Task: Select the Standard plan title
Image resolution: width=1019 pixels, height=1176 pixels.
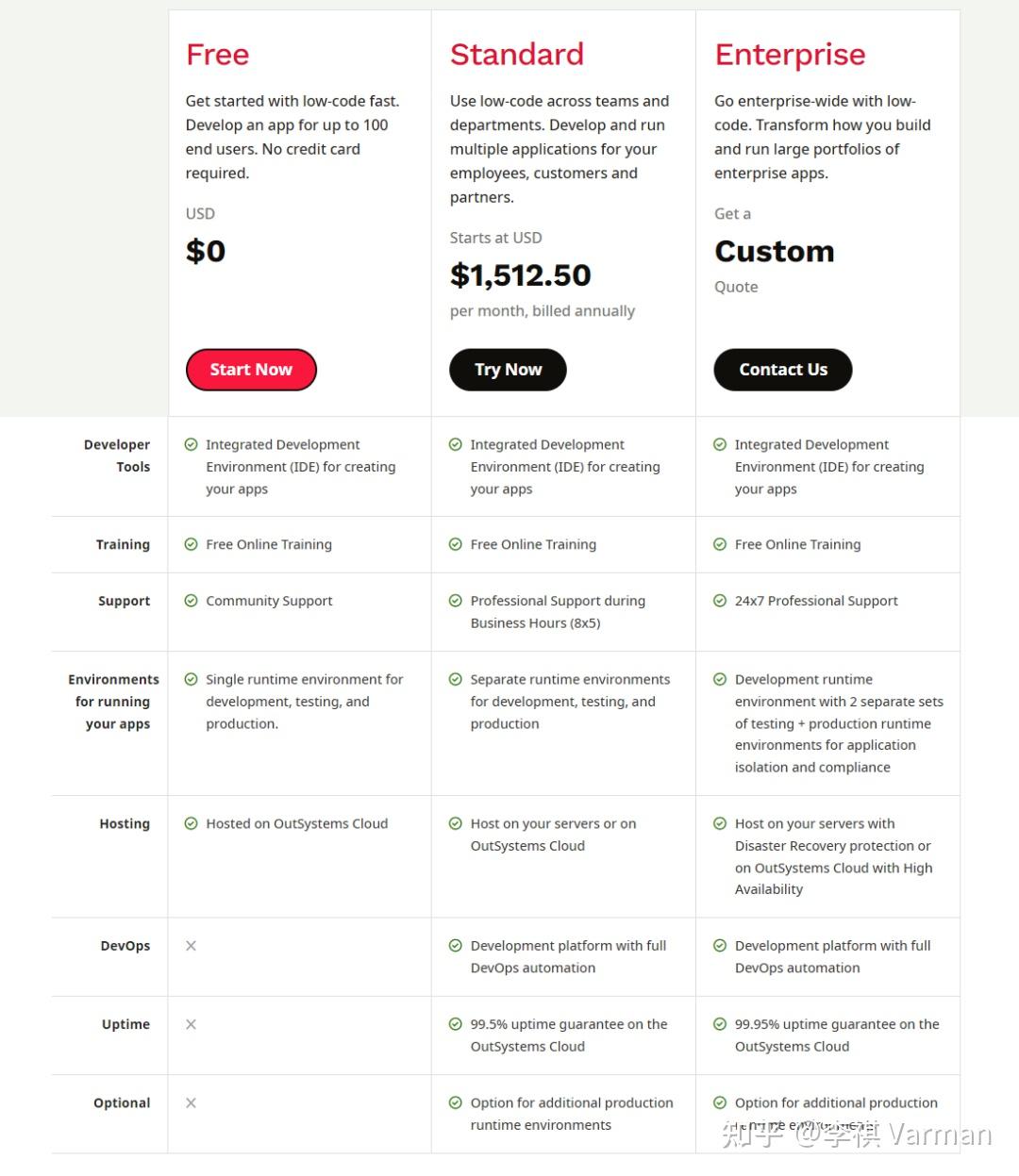Action: pyautogui.click(x=516, y=55)
